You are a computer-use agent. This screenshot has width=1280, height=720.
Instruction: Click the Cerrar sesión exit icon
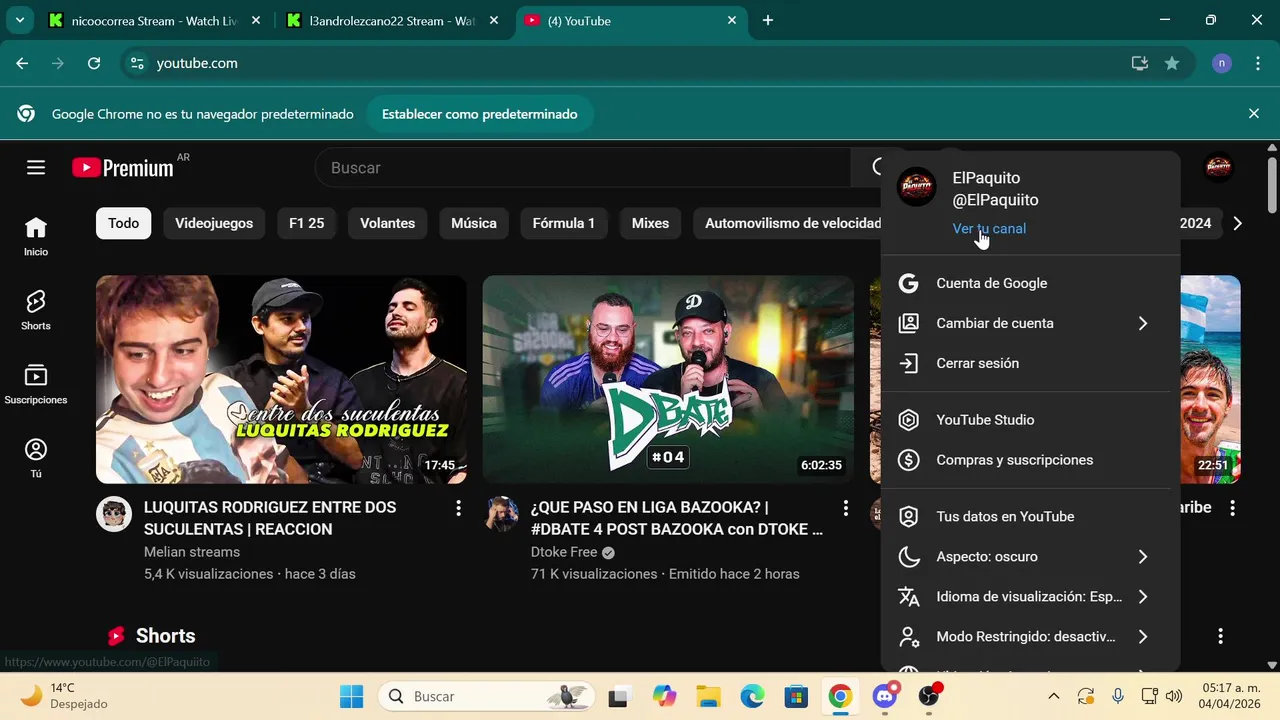(908, 363)
